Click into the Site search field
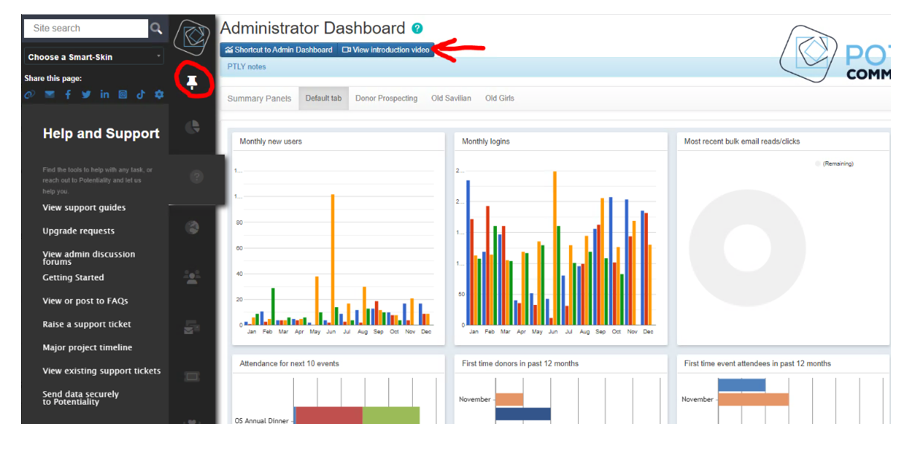The width and height of the screenshot is (918, 457). coord(85,29)
